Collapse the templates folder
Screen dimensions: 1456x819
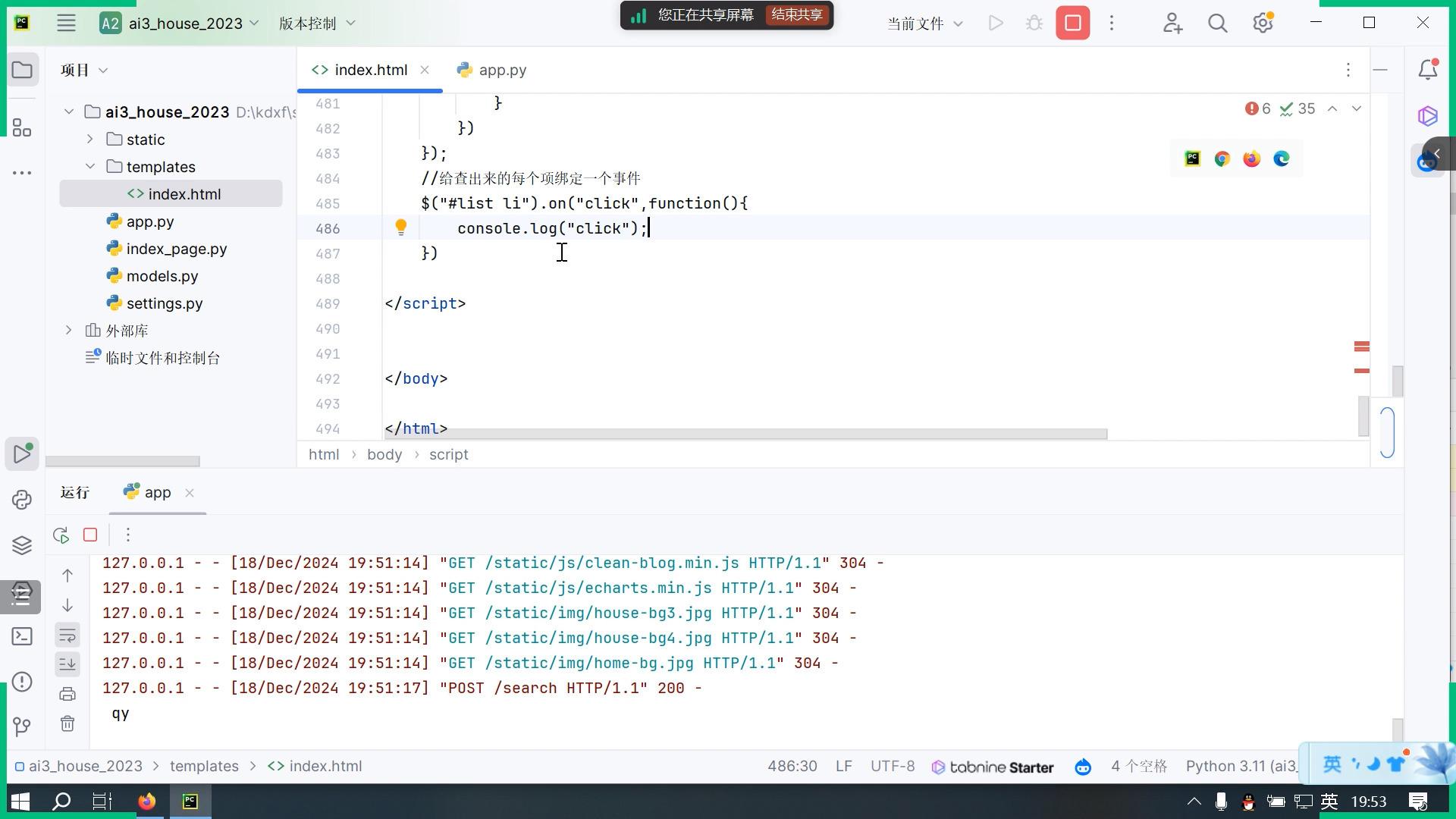click(90, 167)
